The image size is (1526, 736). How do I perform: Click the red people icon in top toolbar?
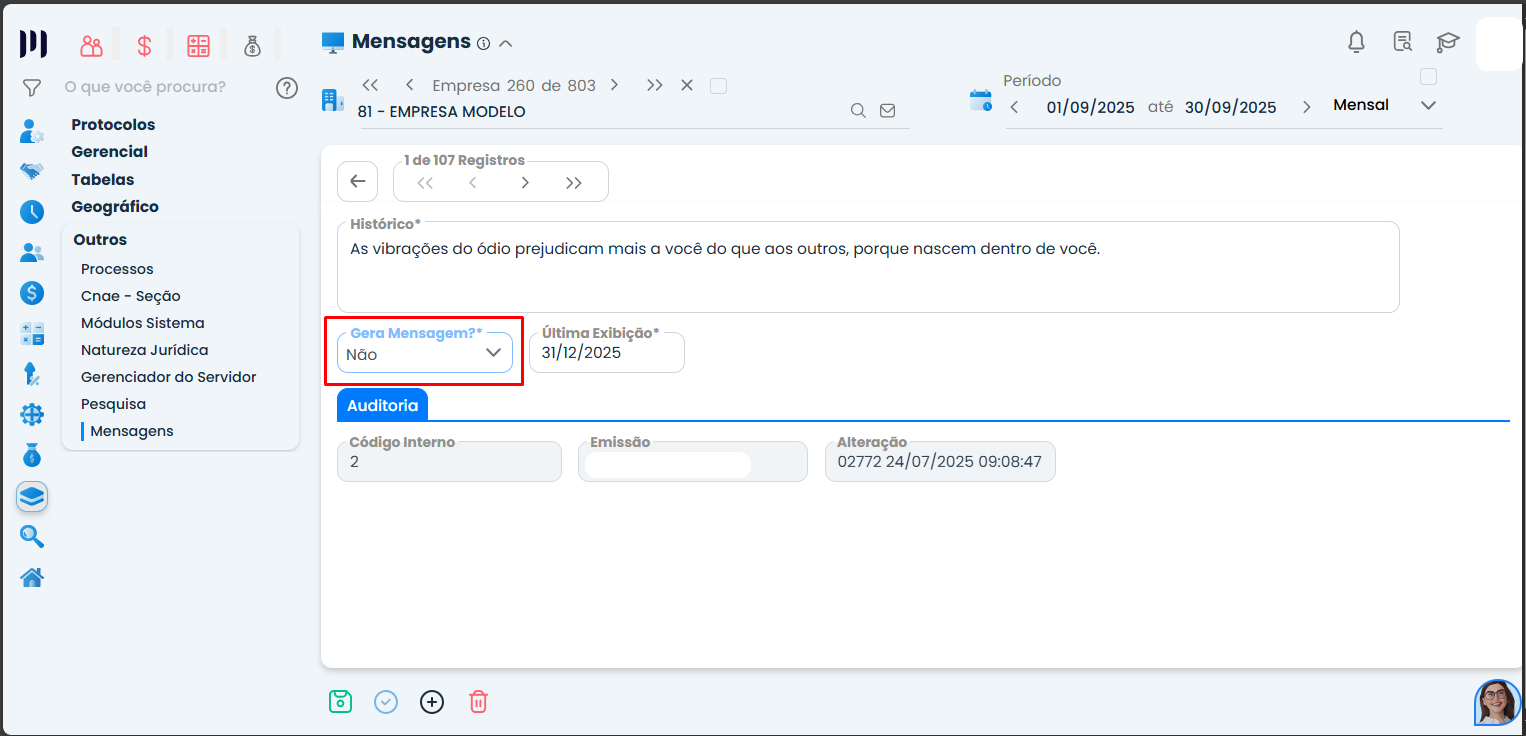[x=92, y=45]
